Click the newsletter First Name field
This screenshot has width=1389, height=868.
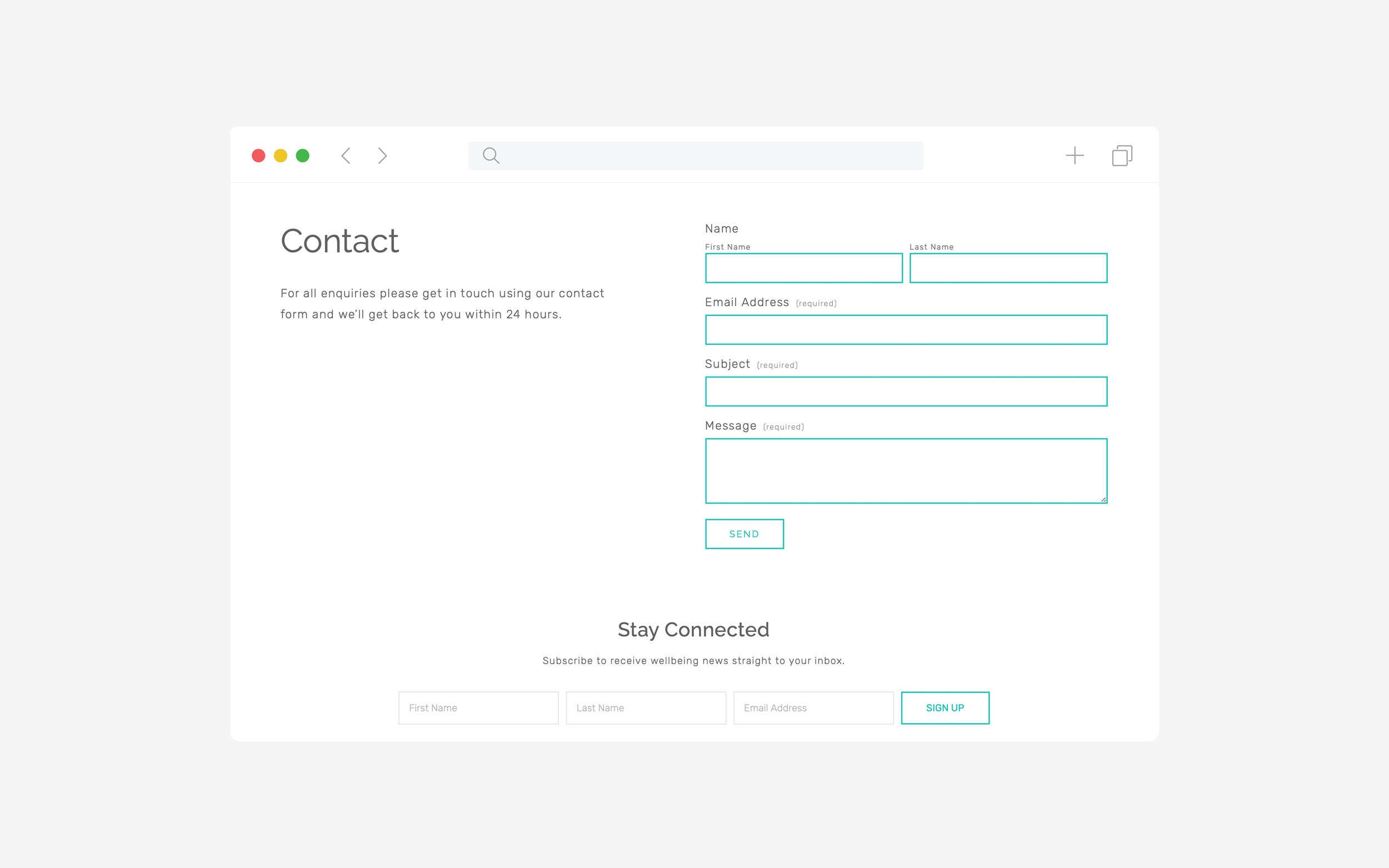(x=478, y=707)
